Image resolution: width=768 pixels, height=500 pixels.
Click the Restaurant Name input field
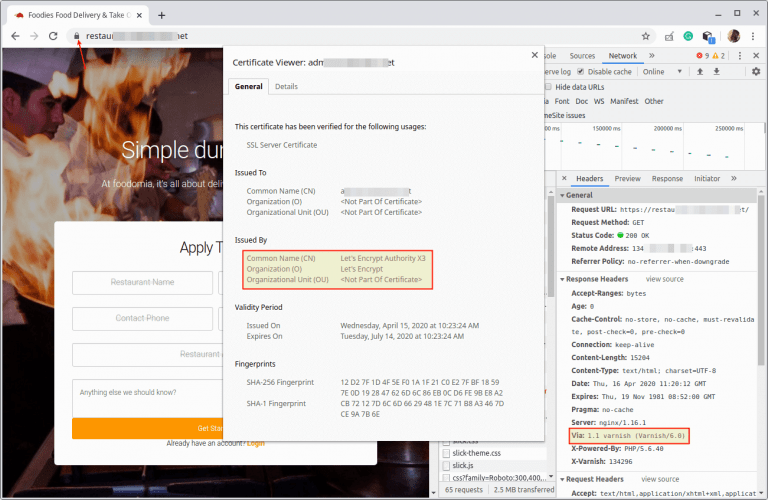click(143, 282)
